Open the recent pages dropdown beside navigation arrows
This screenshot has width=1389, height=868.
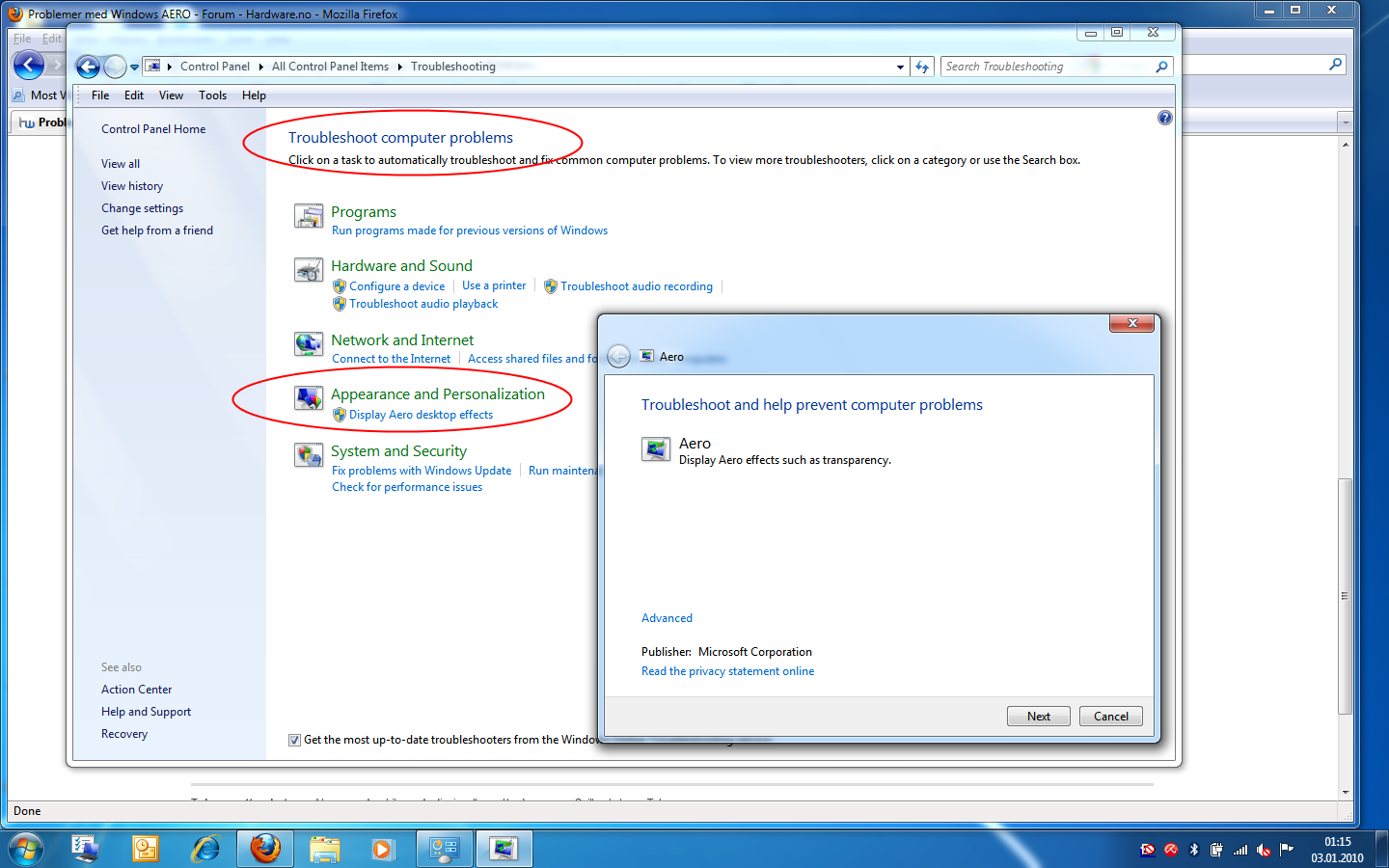click(134, 68)
